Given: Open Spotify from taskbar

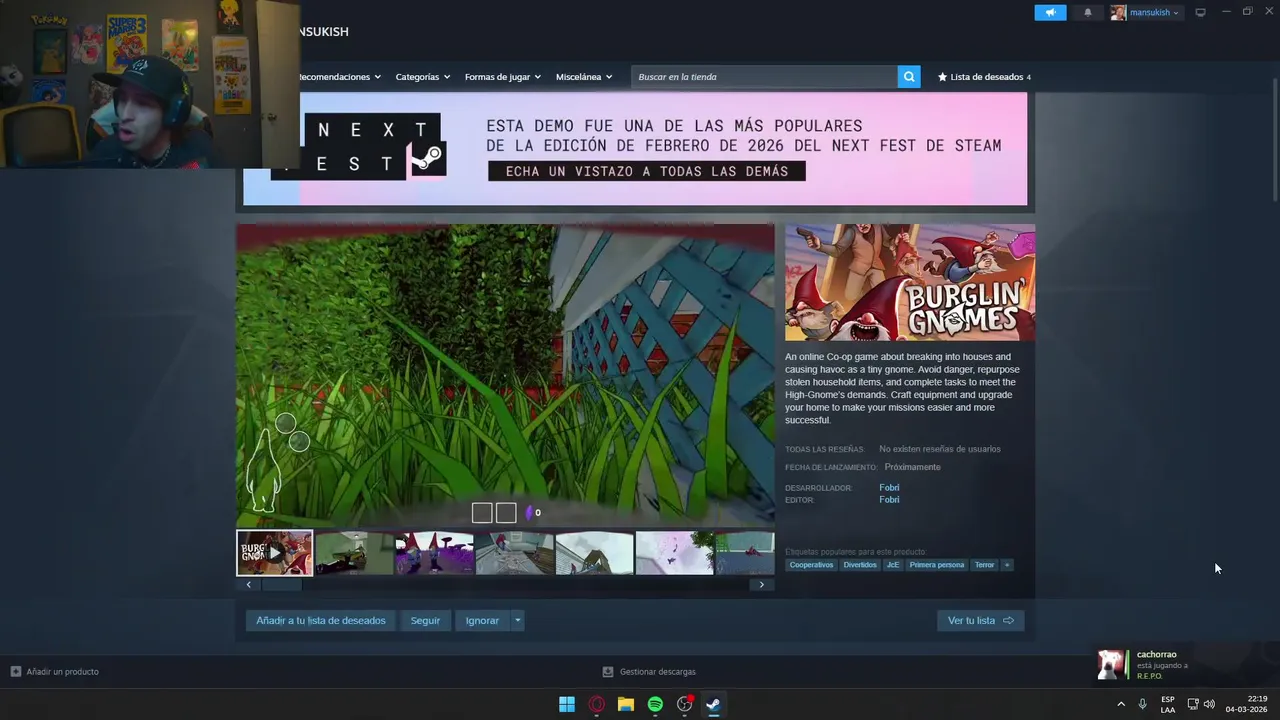Looking at the screenshot, I should pos(655,704).
